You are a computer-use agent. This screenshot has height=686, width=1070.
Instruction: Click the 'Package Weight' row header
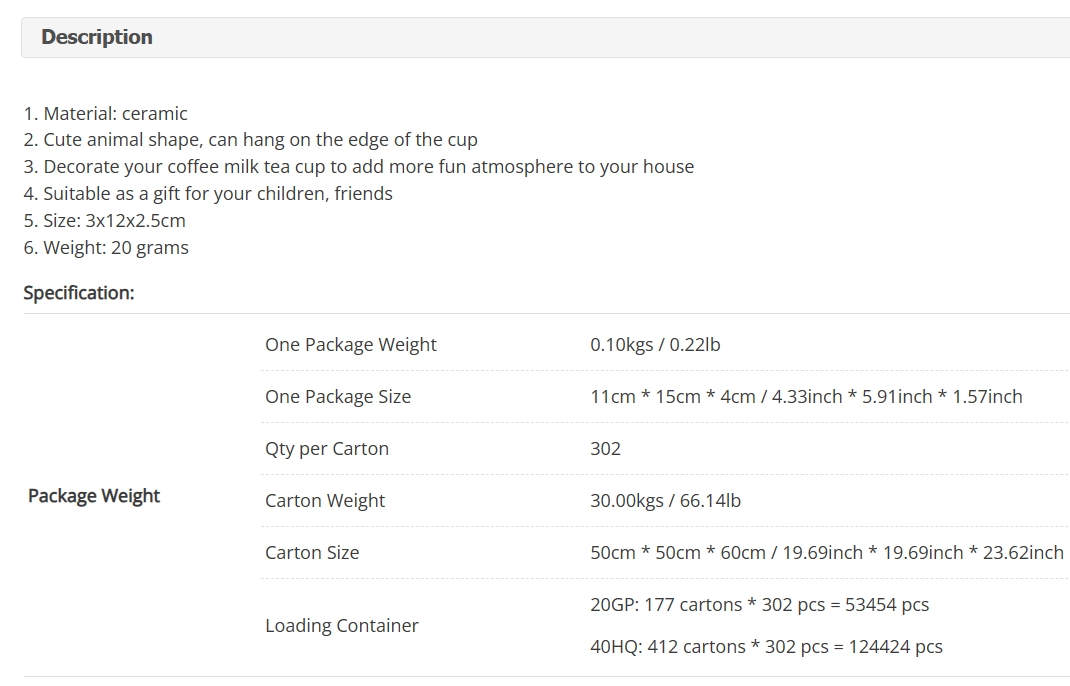94,496
